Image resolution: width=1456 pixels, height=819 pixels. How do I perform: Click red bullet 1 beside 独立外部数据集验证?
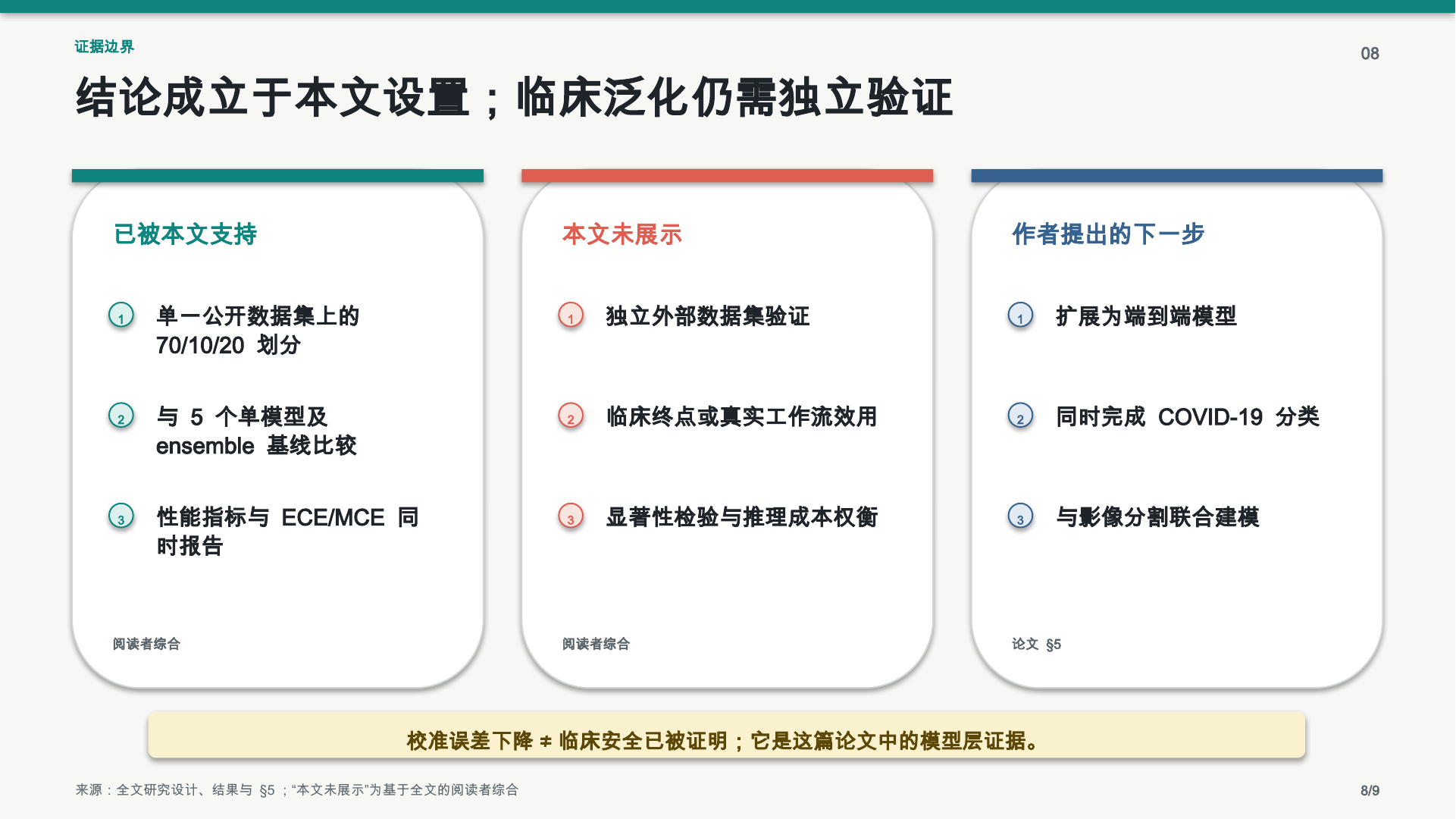pyautogui.click(x=571, y=315)
